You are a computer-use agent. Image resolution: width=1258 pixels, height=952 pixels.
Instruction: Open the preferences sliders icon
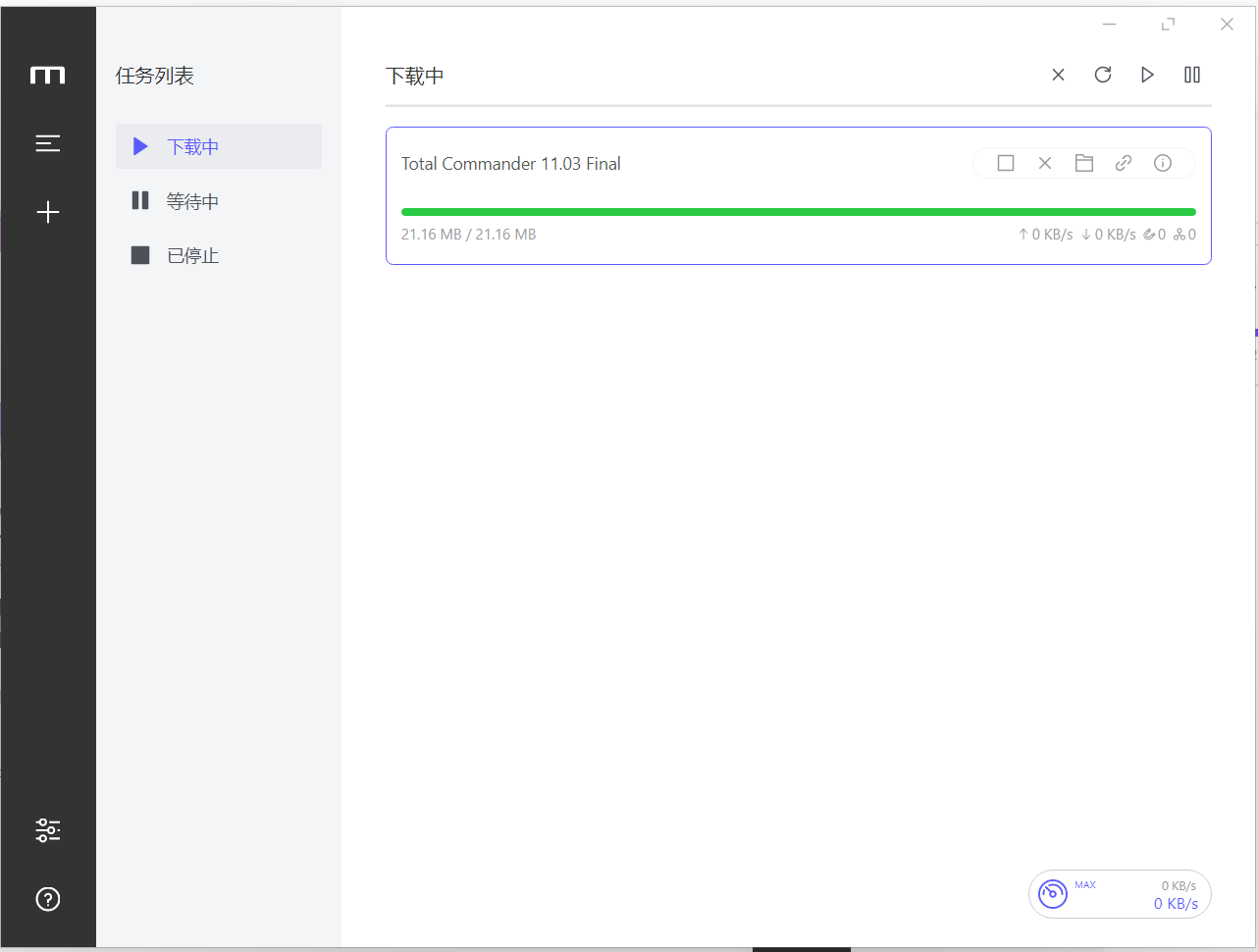[x=47, y=830]
